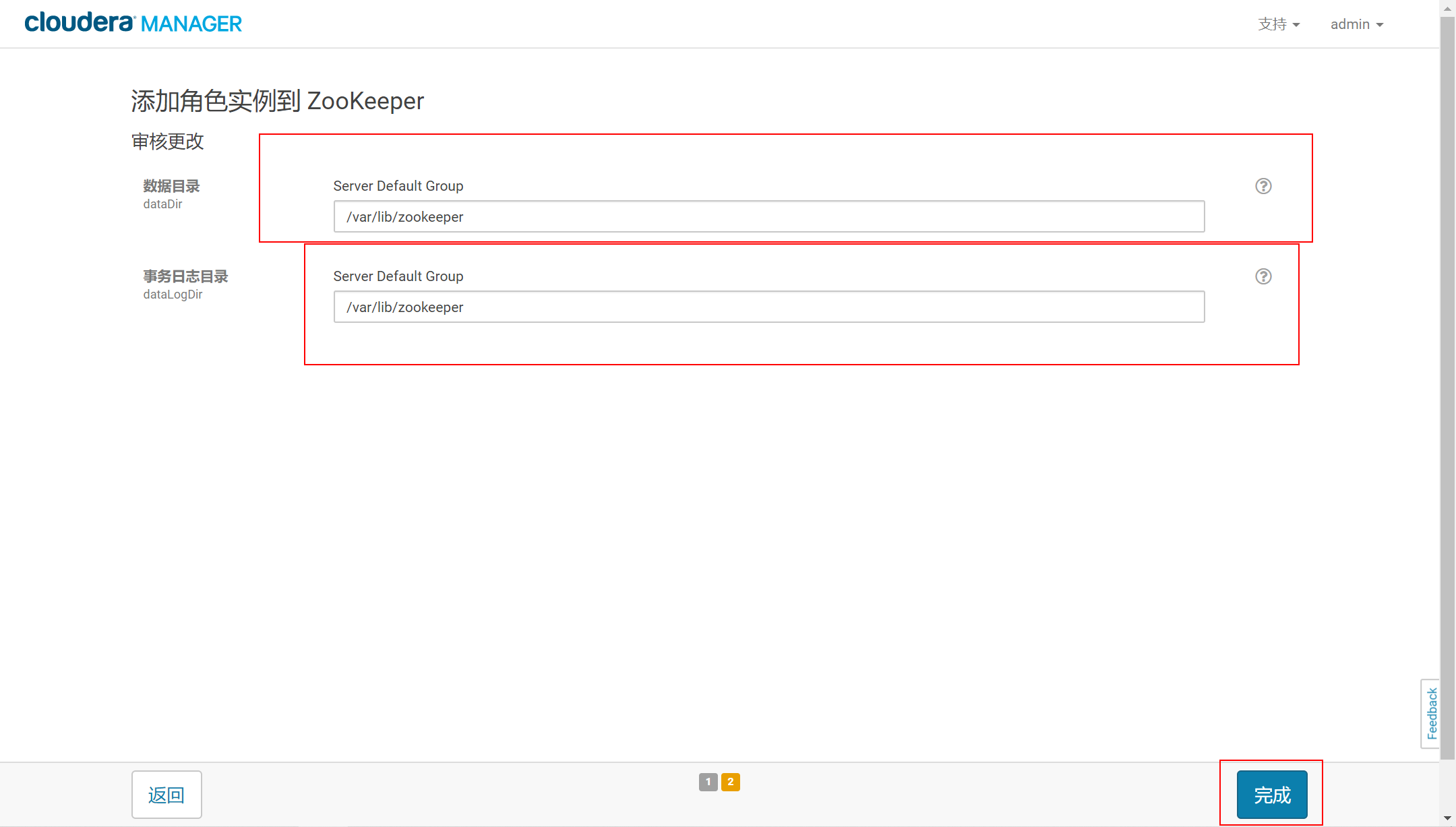Screen dimensions: 1456x827
Task: Open the 支持 support dropdown
Action: pyautogui.click(x=1278, y=24)
